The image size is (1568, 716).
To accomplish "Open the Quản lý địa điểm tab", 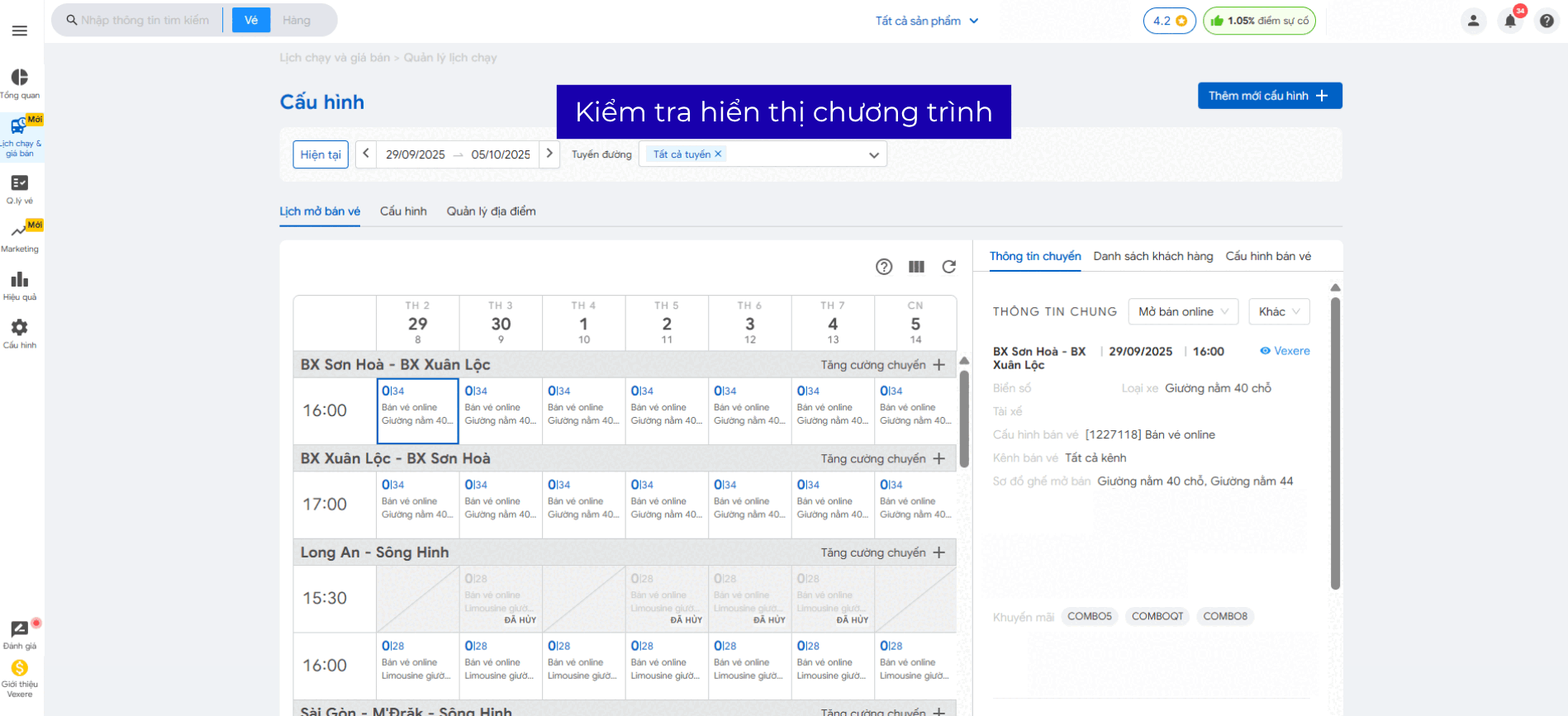I will 491,211.
